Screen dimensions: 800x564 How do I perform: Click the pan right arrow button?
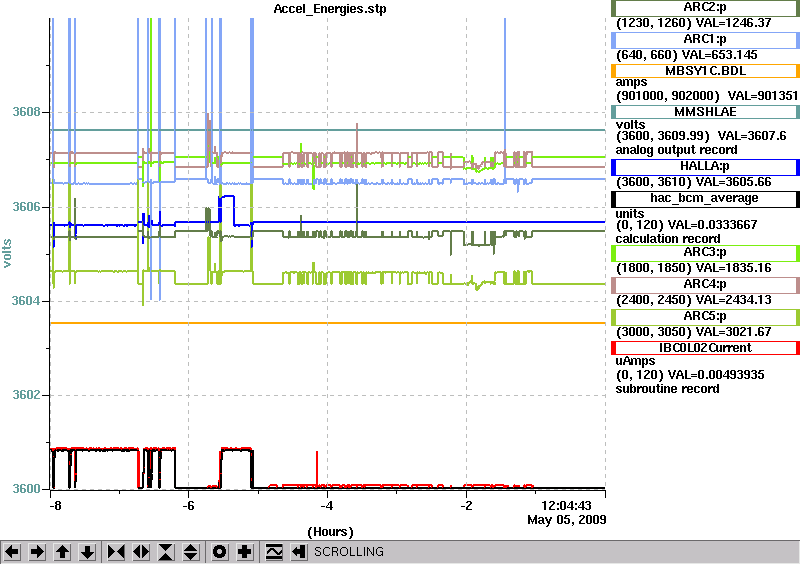point(37,552)
